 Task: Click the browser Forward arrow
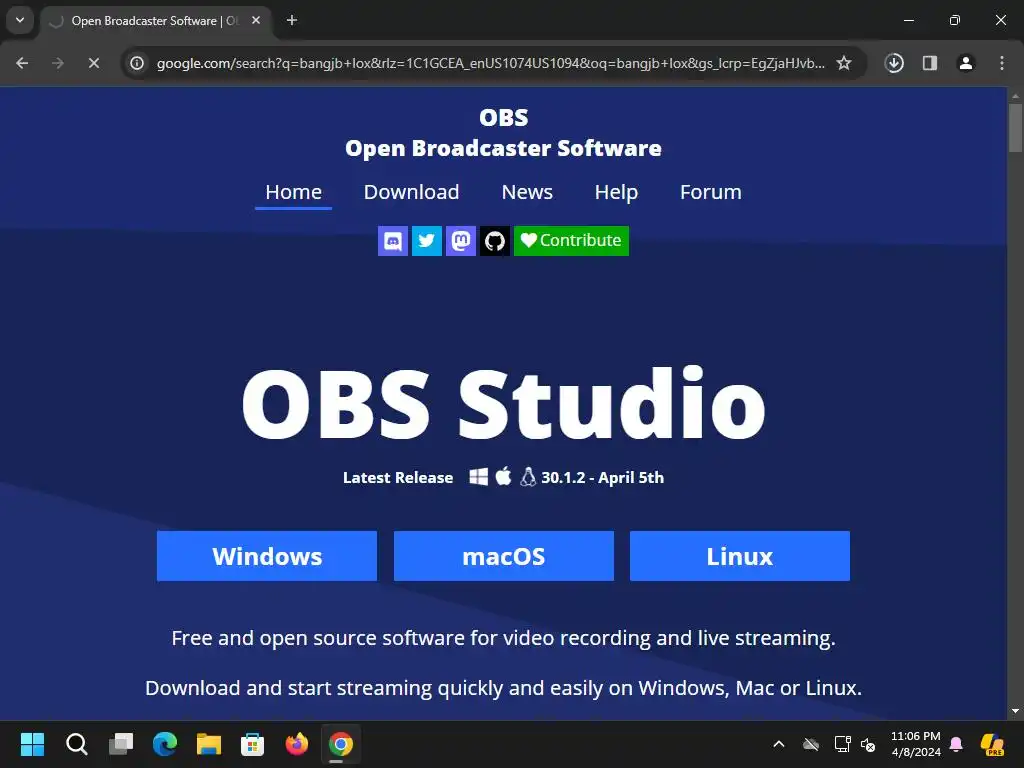(57, 63)
